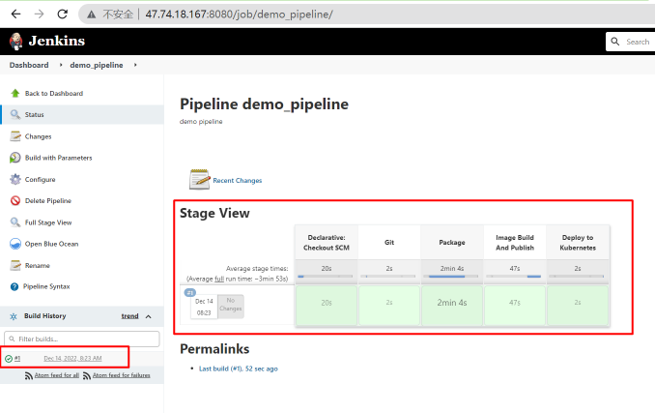Open Changes via its notepad icon
The height and width of the screenshot is (413, 655).
tap(15, 136)
